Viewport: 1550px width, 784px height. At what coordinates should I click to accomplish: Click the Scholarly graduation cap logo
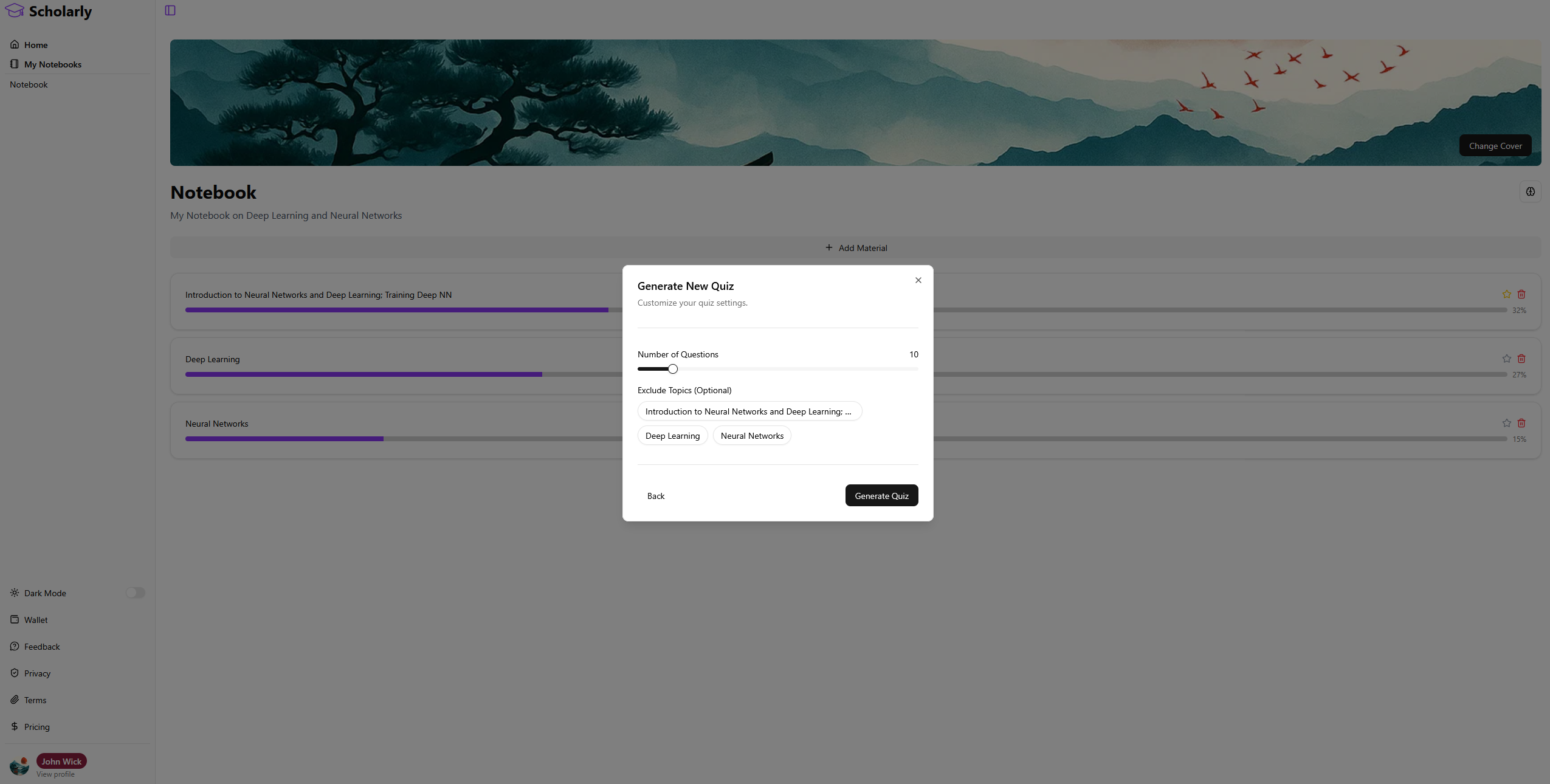[15, 11]
